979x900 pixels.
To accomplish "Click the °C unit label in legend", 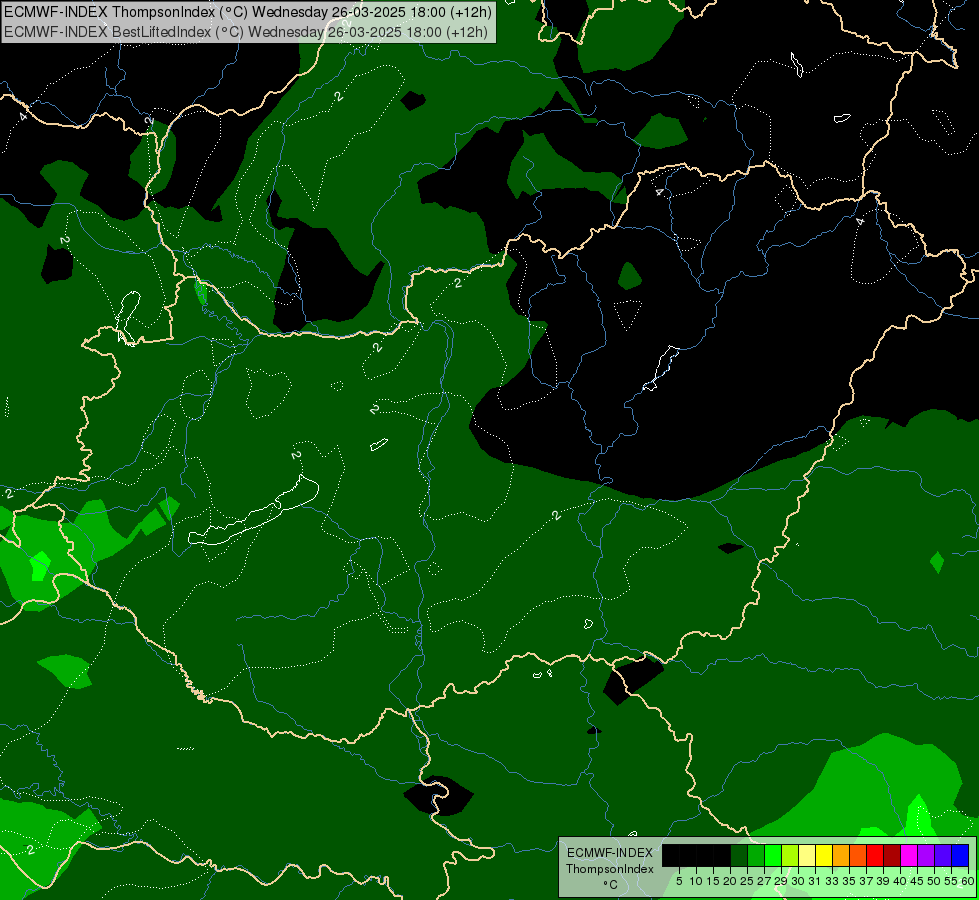I will tap(611, 885).
